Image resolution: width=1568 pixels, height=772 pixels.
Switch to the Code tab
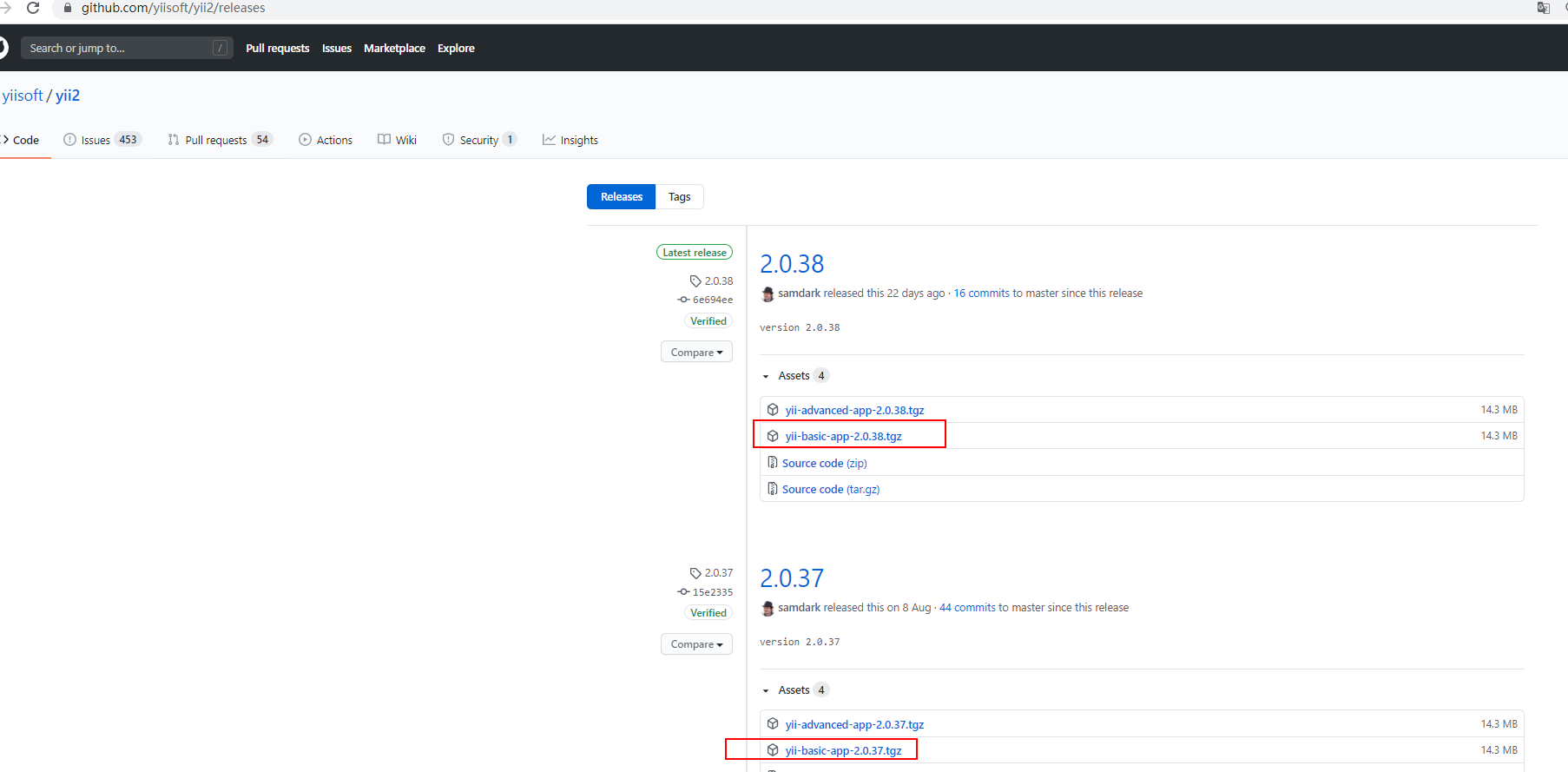[x=21, y=140]
